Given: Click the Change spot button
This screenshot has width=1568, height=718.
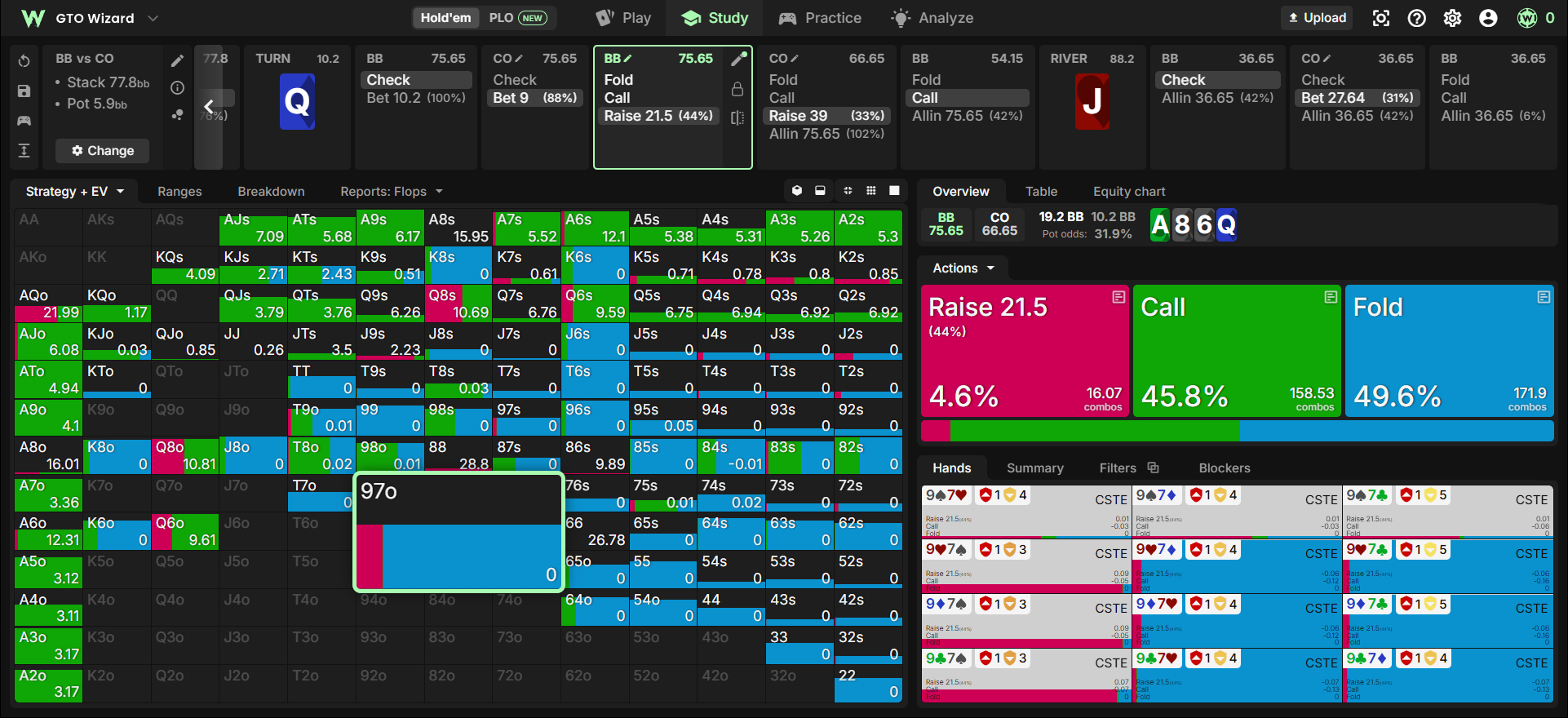Looking at the screenshot, I should tap(102, 151).
